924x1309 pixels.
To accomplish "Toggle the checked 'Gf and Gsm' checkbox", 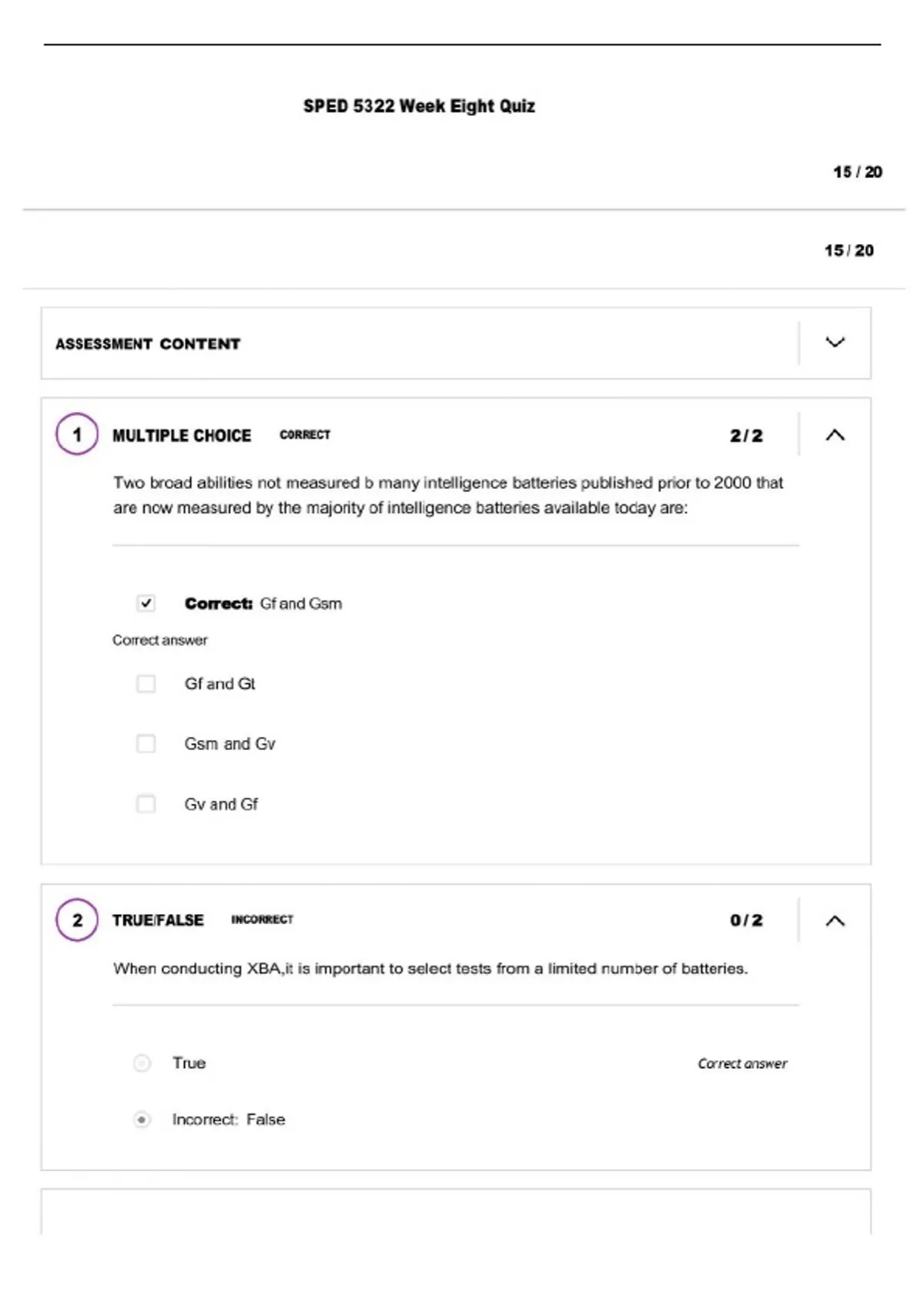I will 146,603.
